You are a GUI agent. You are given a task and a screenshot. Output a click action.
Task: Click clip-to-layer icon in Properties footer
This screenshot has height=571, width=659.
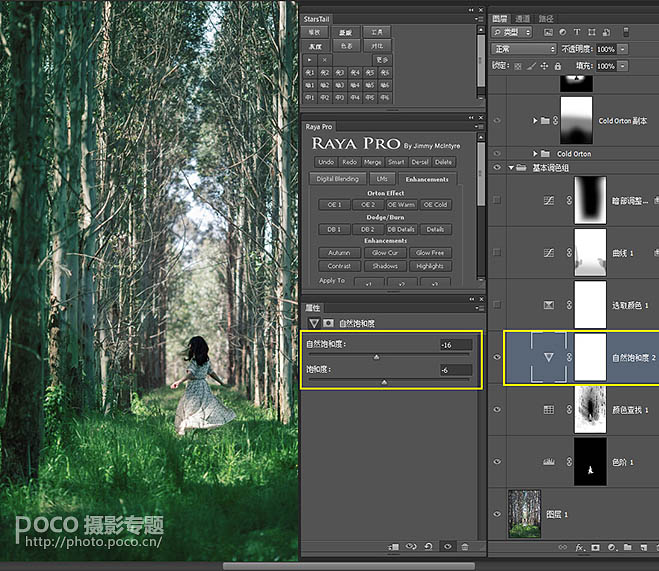tap(394, 547)
